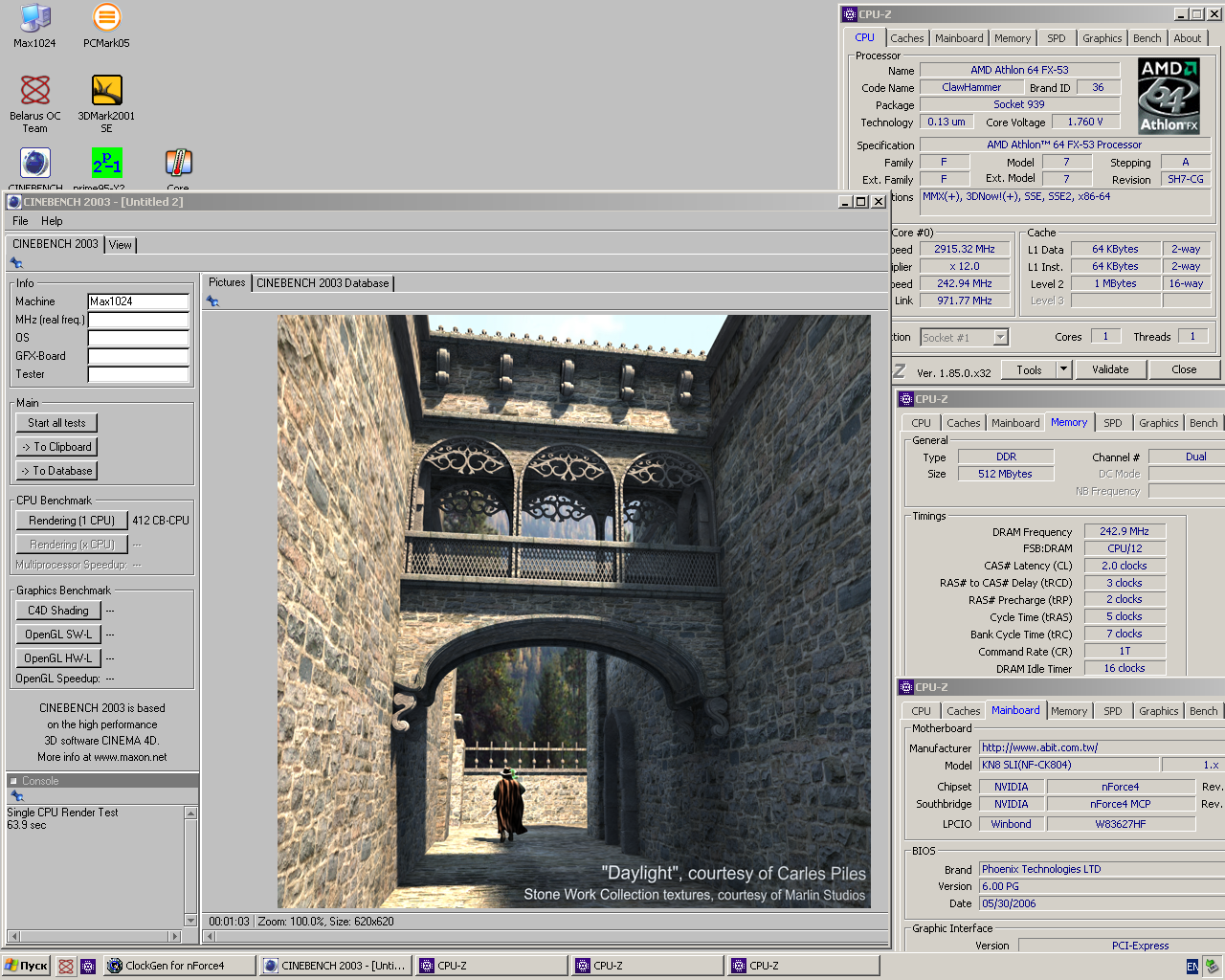Click Close button in CPU-Z
Screen dimensions: 1225x980
click(x=1184, y=369)
